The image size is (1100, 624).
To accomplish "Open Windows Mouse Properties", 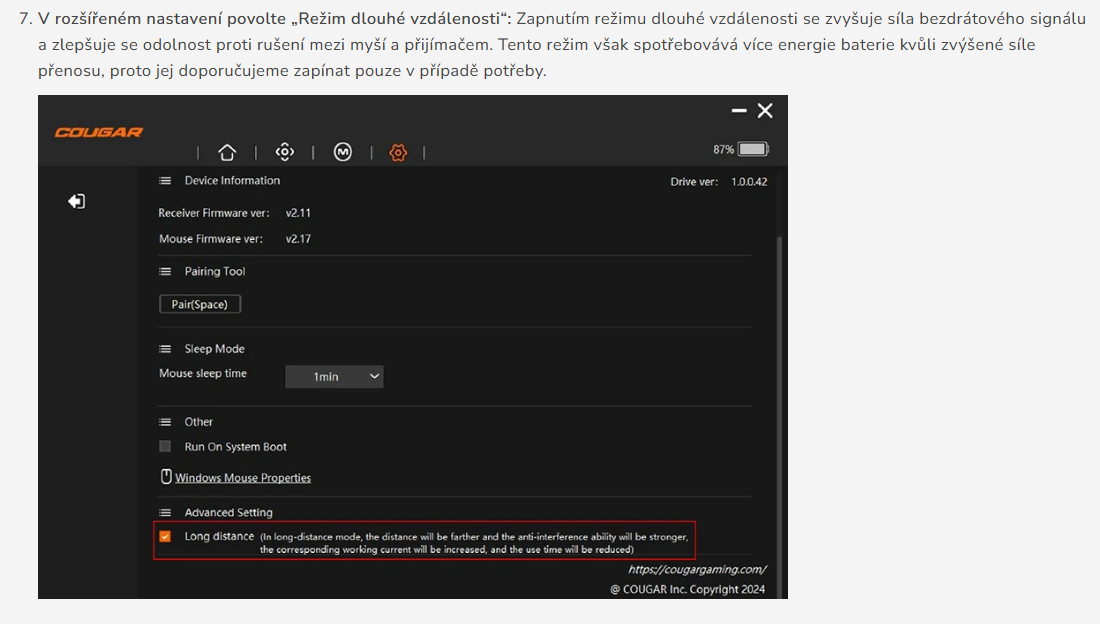I will point(243,477).
